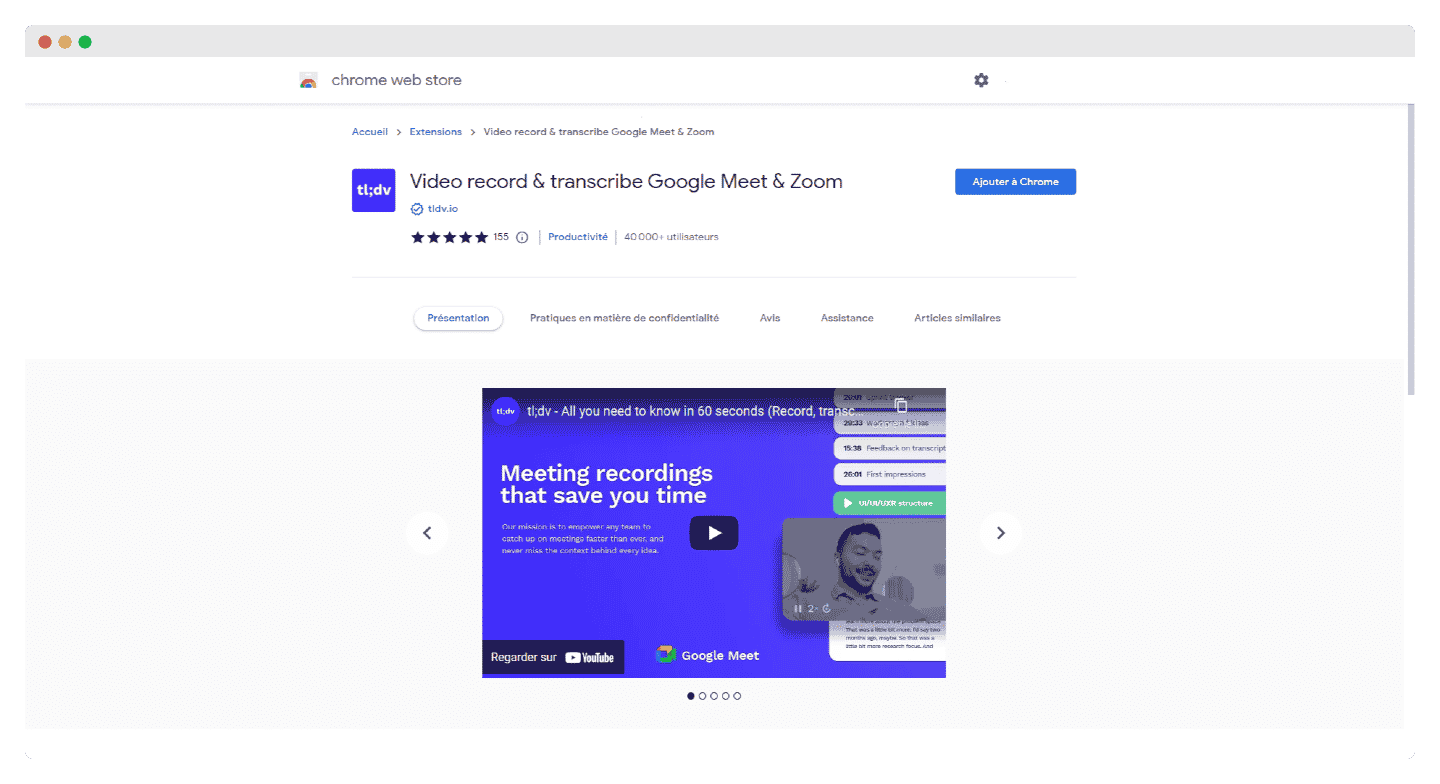
Task: Click the copy link icon on video
Action: [x=901, y=406]
